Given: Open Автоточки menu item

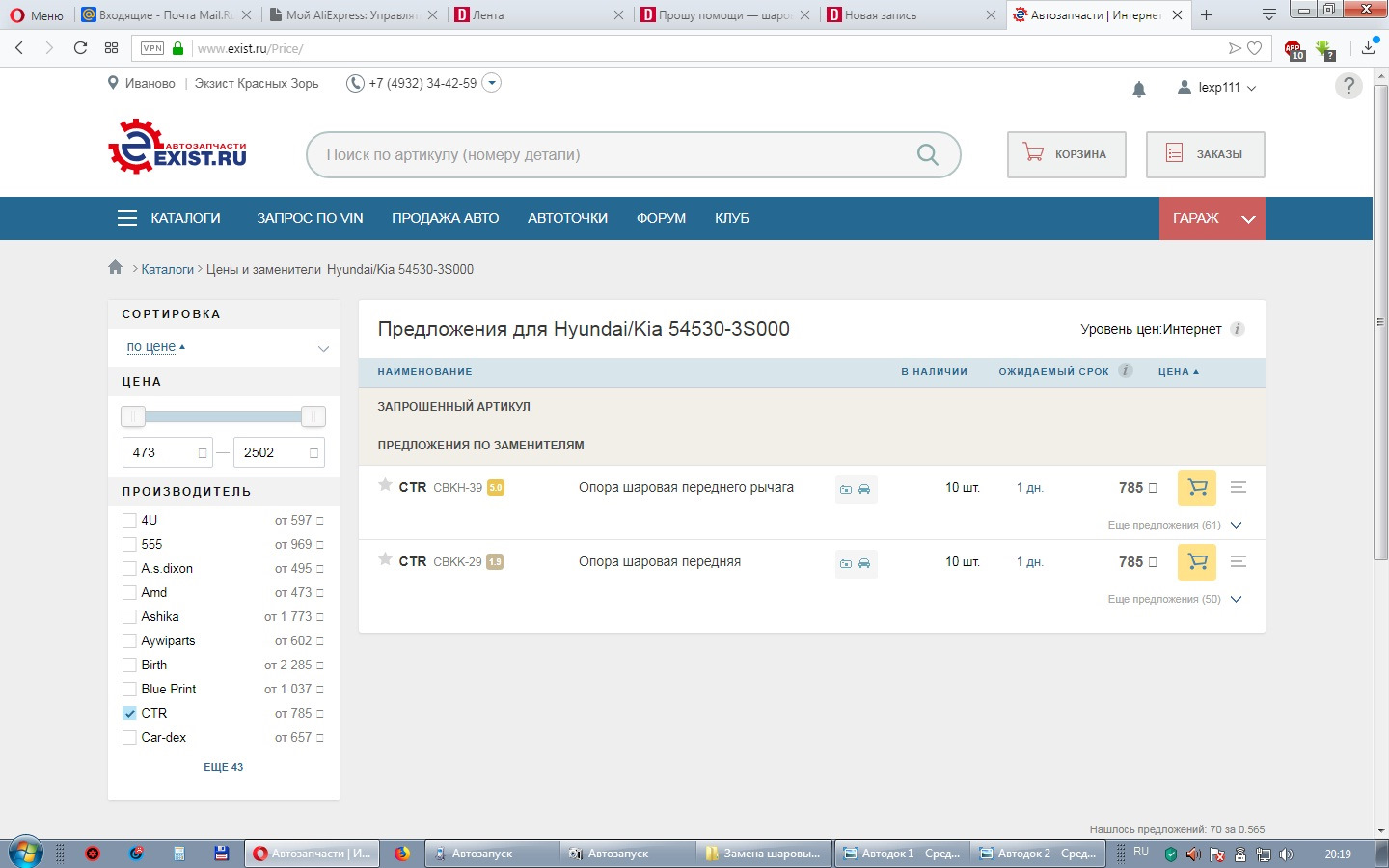Looking at the screenshot, I should [567, 218].
